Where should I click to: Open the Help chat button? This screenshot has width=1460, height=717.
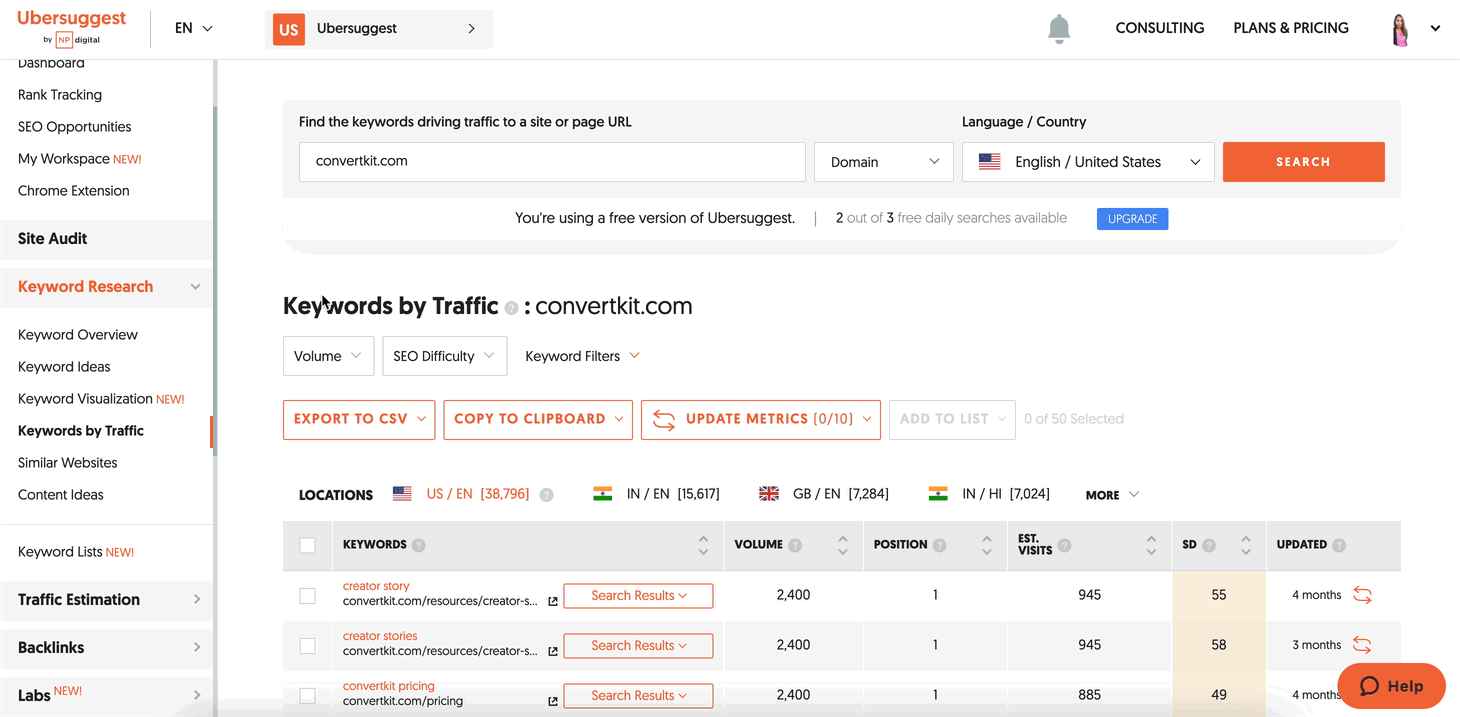[1392, 686]
